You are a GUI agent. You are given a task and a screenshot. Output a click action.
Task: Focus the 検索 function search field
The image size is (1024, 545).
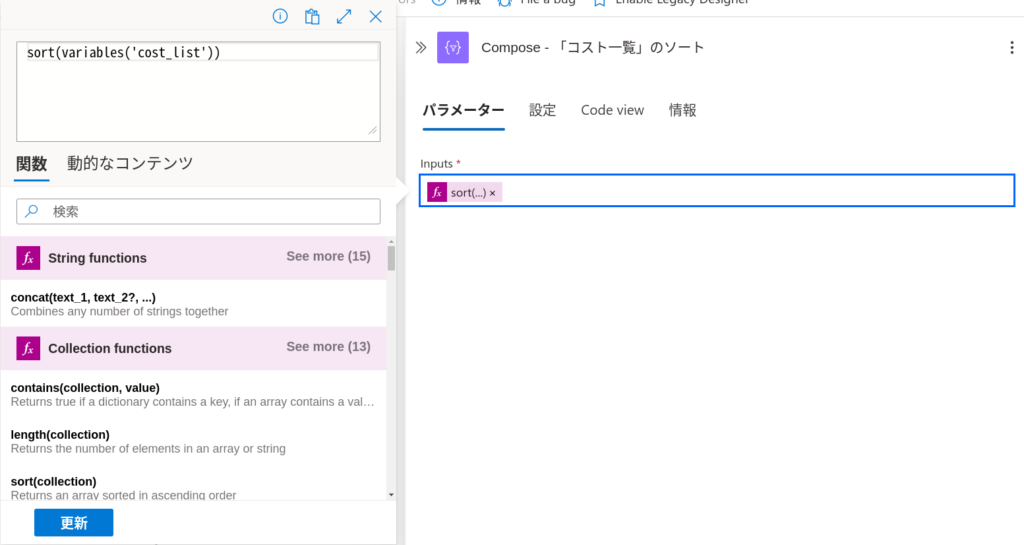[199, 211]
